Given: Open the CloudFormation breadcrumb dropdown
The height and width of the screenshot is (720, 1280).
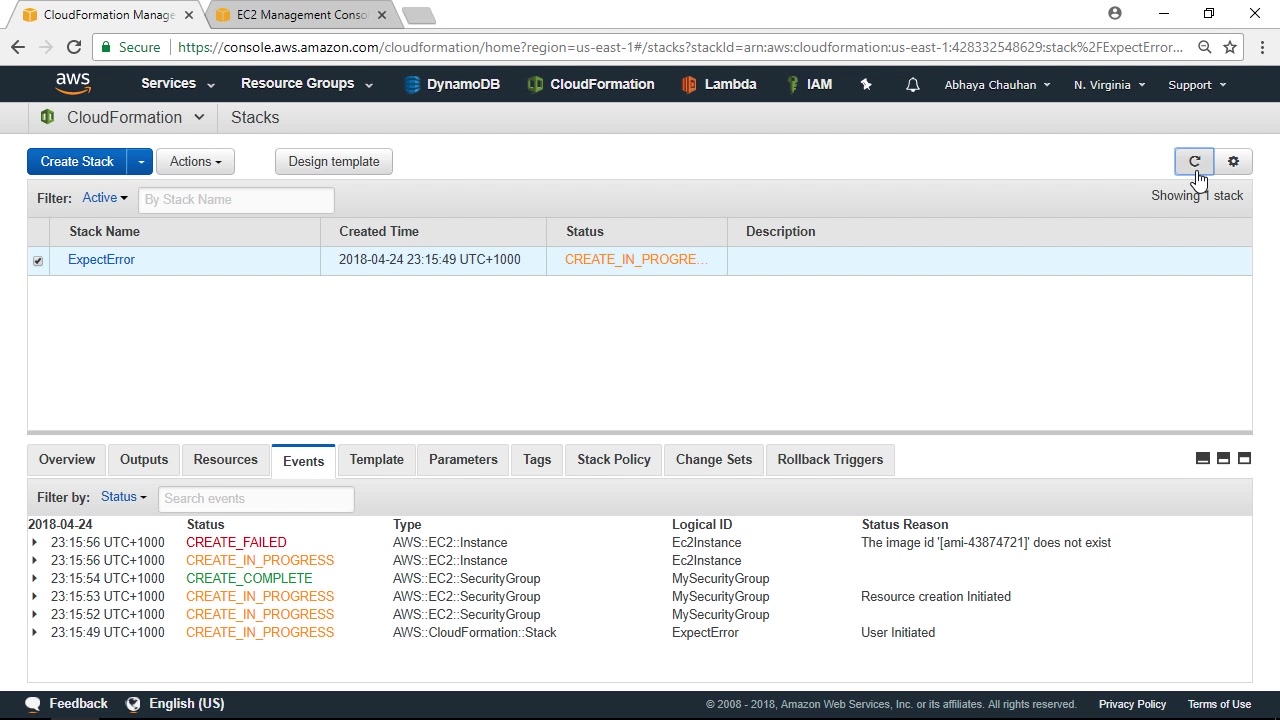Looking at the screenshot, I should tap(199, 117).
